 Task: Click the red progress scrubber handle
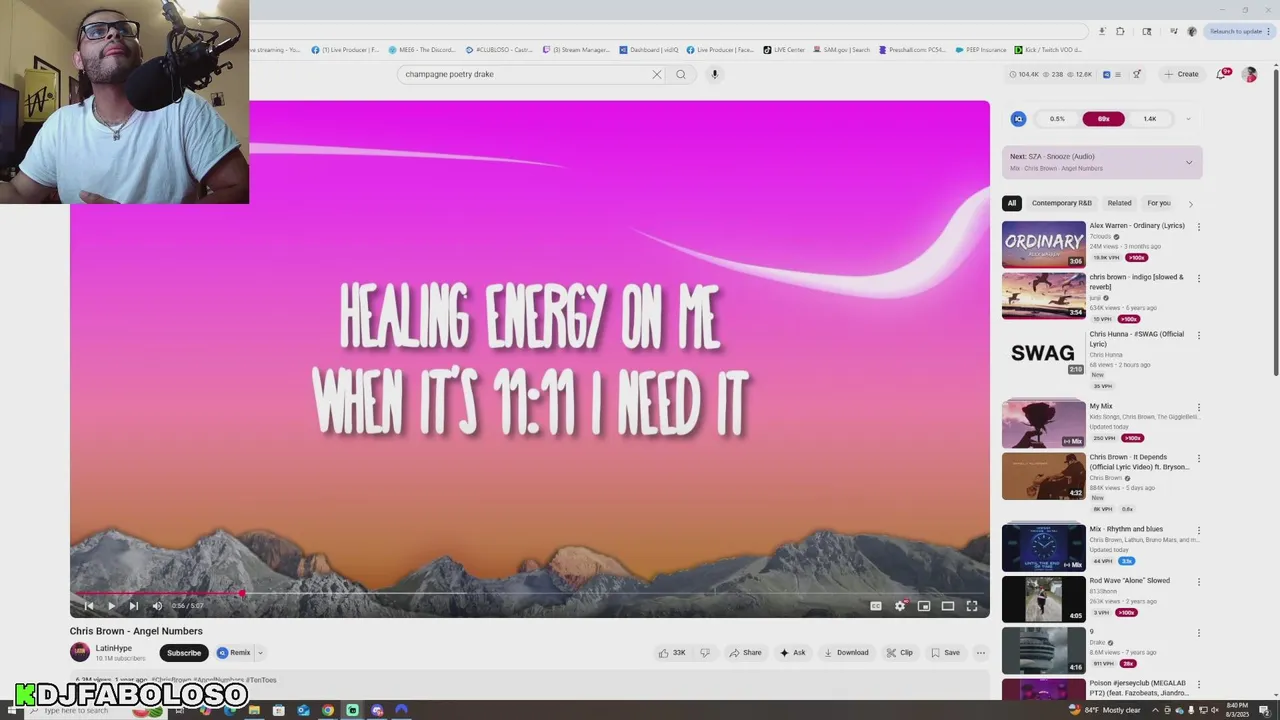[x=242, y=593]
